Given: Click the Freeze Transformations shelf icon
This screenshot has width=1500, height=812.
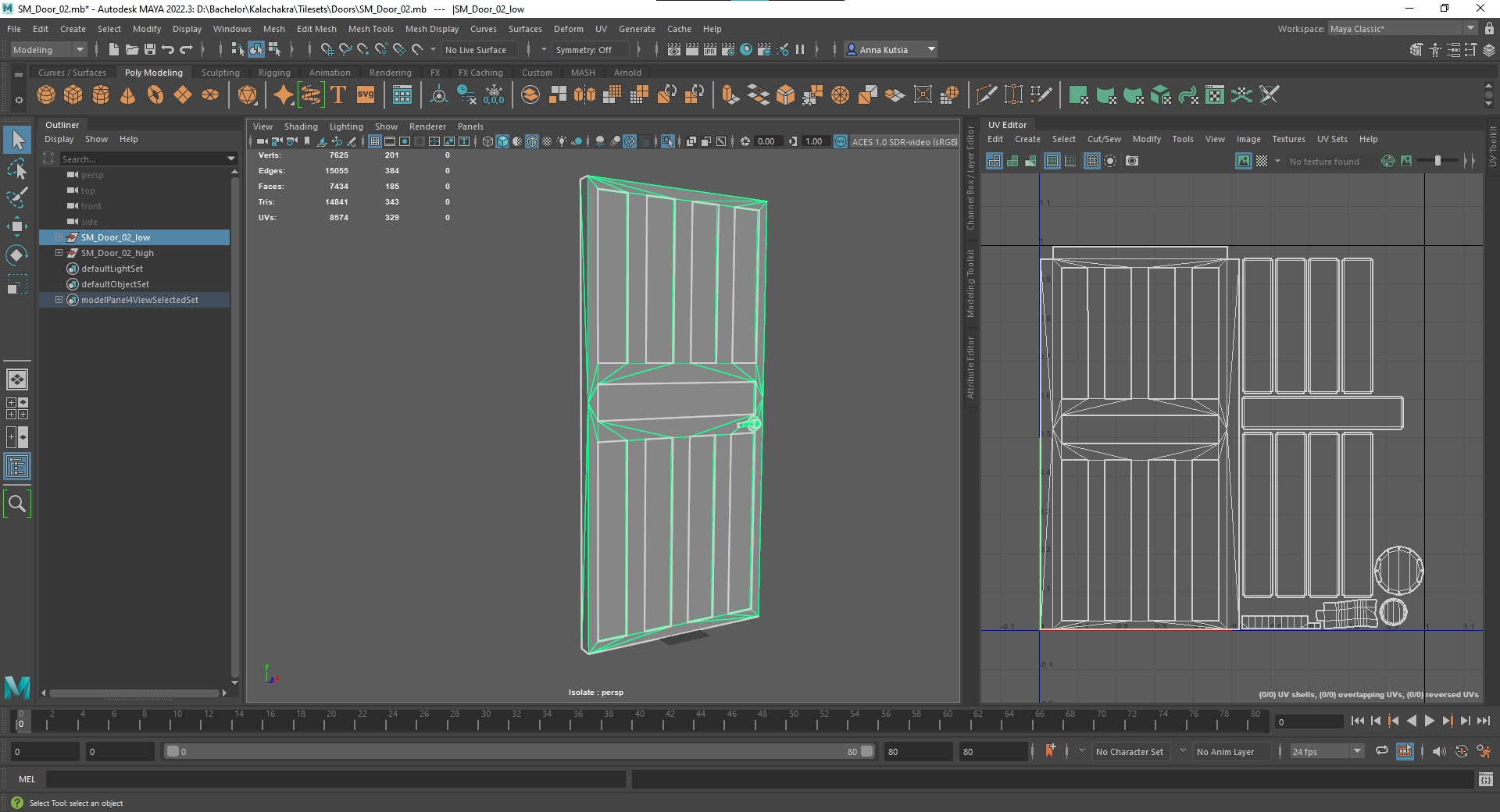Looking at the screenshot, I should pos(495,95).
